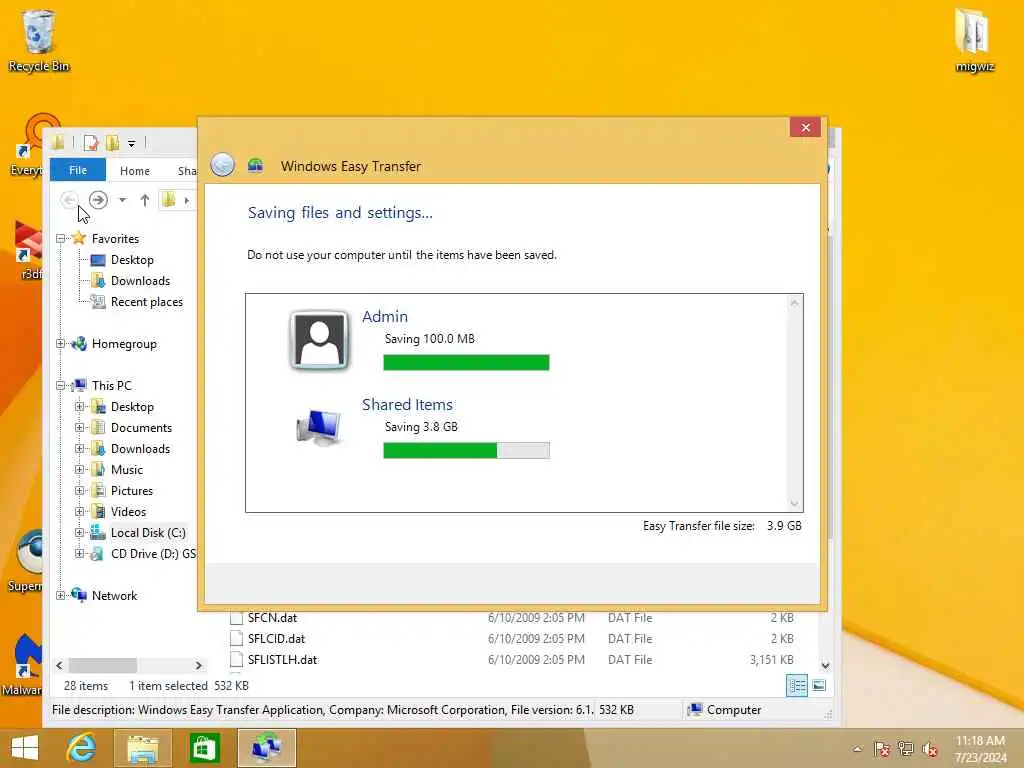
Task: Collapse the This PC tree node
Action: pyautogui.click(x=61, y=386)
